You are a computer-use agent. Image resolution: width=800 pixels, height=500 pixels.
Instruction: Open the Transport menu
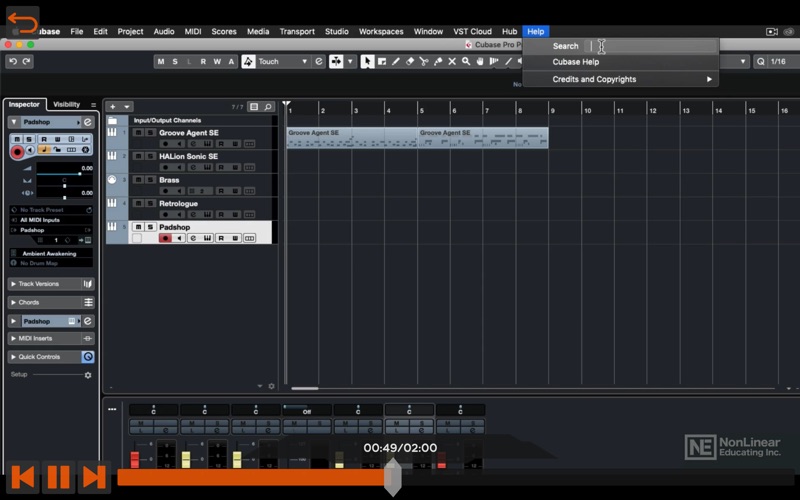coord(297,31)
